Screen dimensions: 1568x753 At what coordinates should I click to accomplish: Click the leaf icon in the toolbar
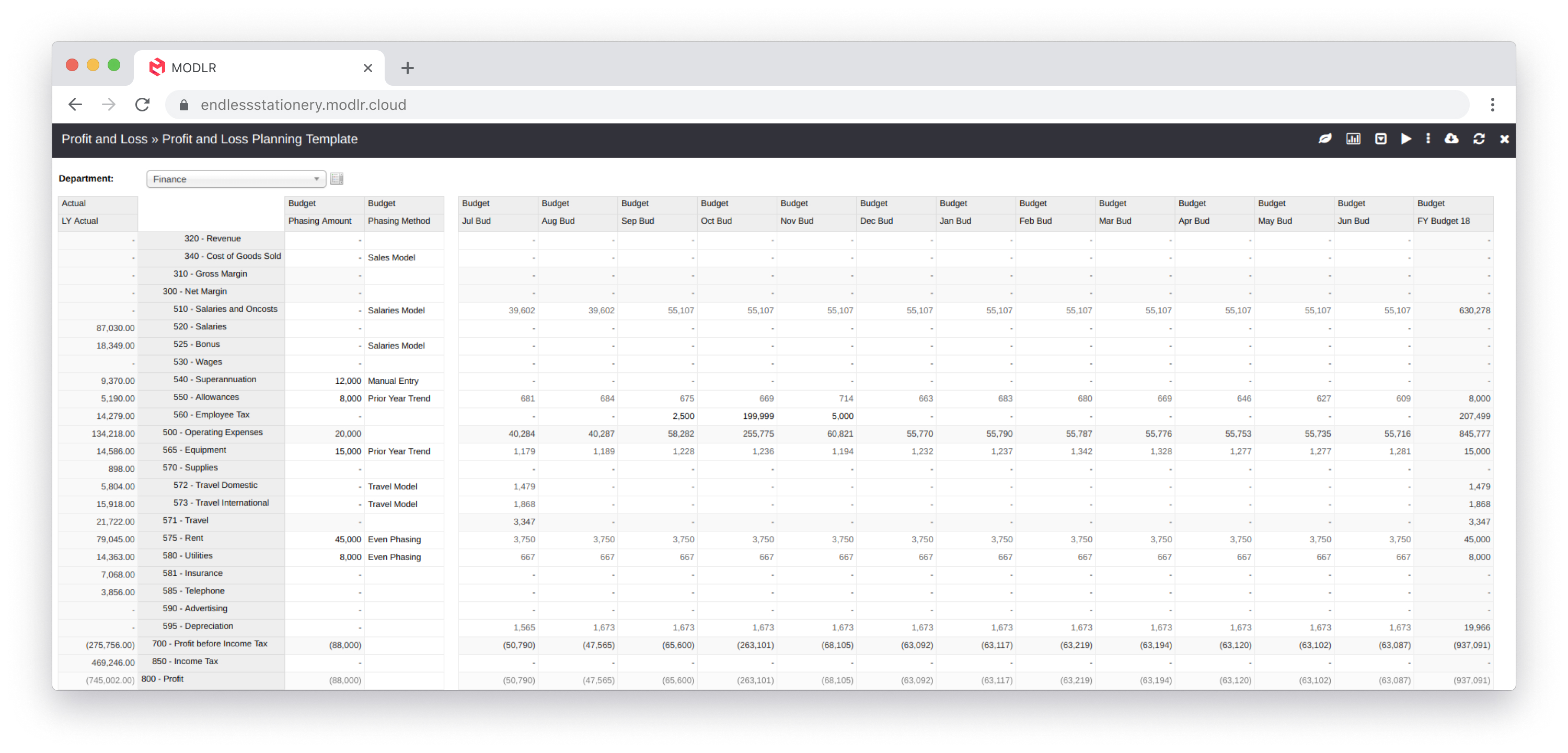1325,139
